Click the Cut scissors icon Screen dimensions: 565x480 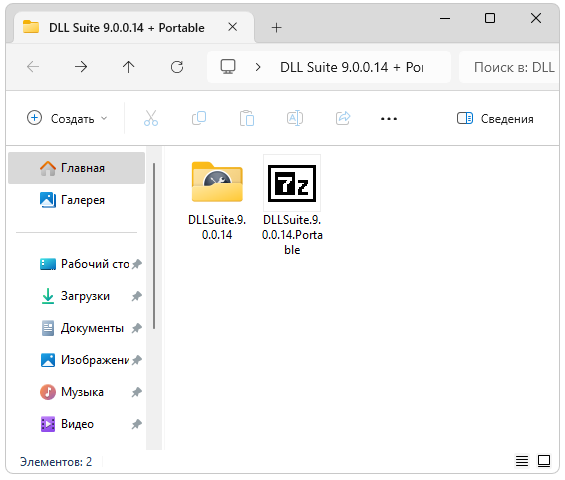tap(151, 118)
